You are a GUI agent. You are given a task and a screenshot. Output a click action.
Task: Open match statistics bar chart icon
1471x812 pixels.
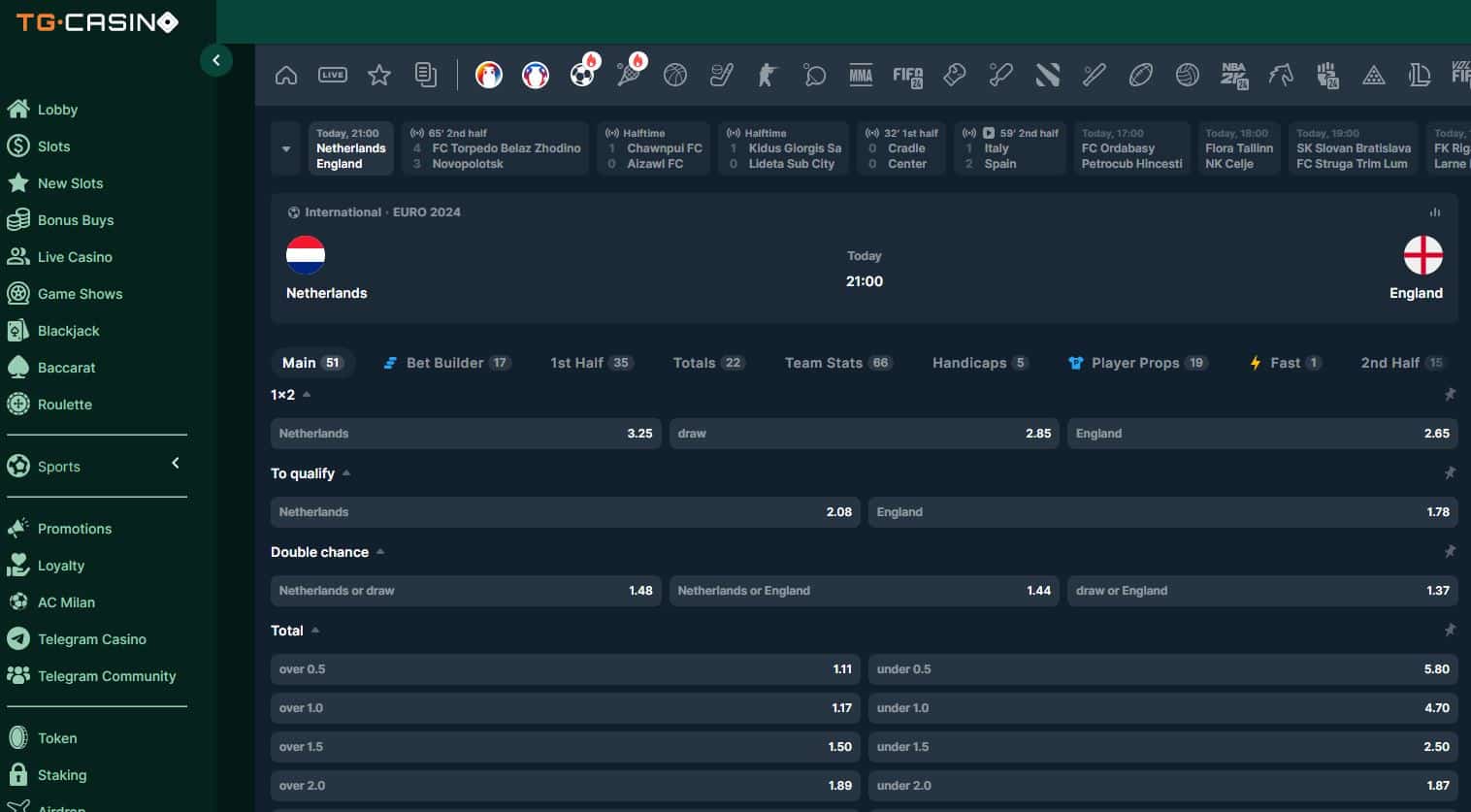1435,212
